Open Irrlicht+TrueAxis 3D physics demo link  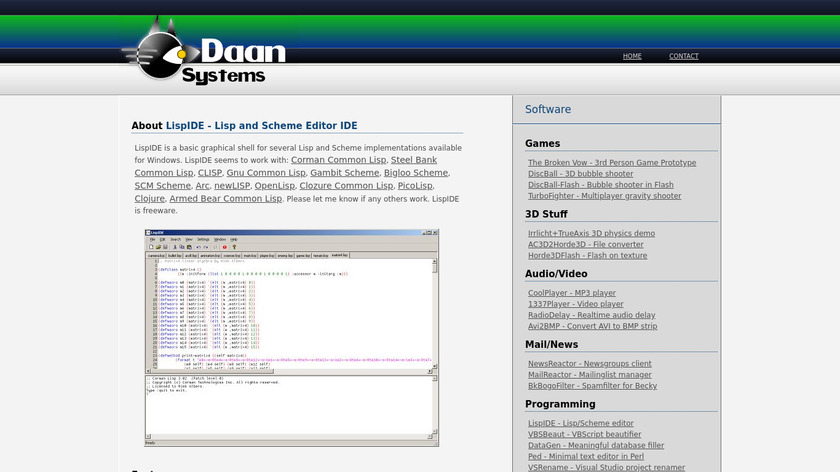[591, 233]
